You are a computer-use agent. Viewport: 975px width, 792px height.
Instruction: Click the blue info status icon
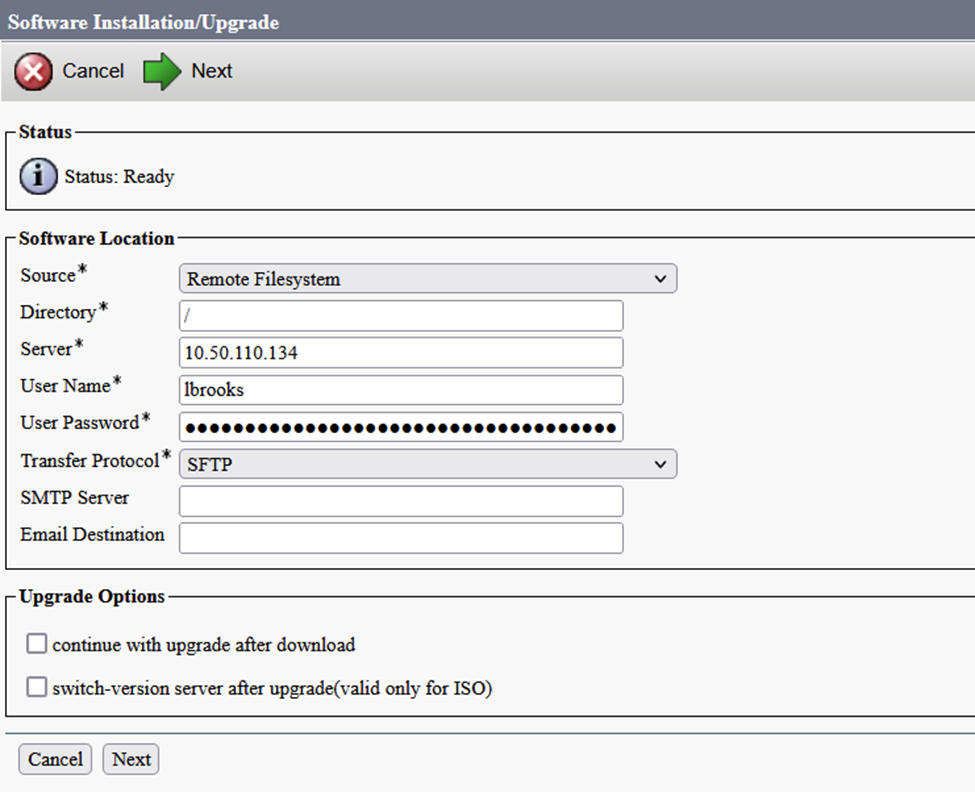39,177
